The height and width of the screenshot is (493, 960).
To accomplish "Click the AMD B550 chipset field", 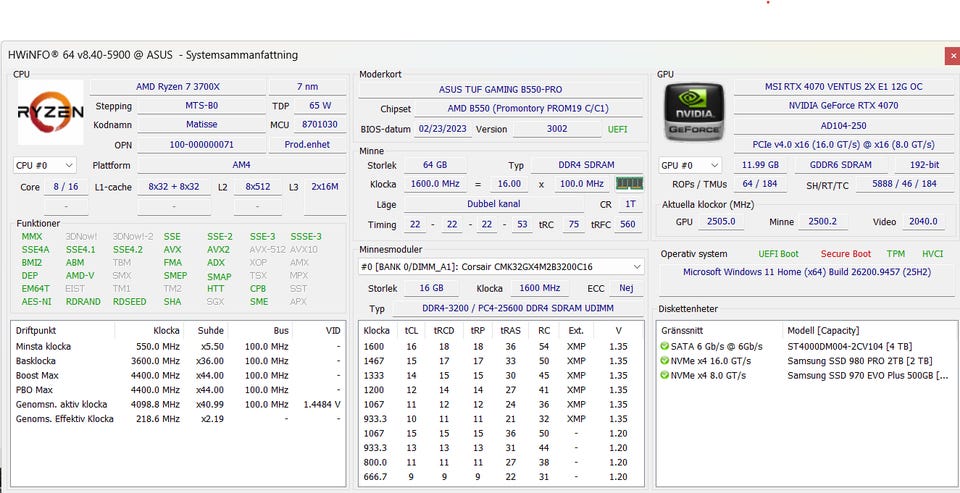I will point(528,109).
